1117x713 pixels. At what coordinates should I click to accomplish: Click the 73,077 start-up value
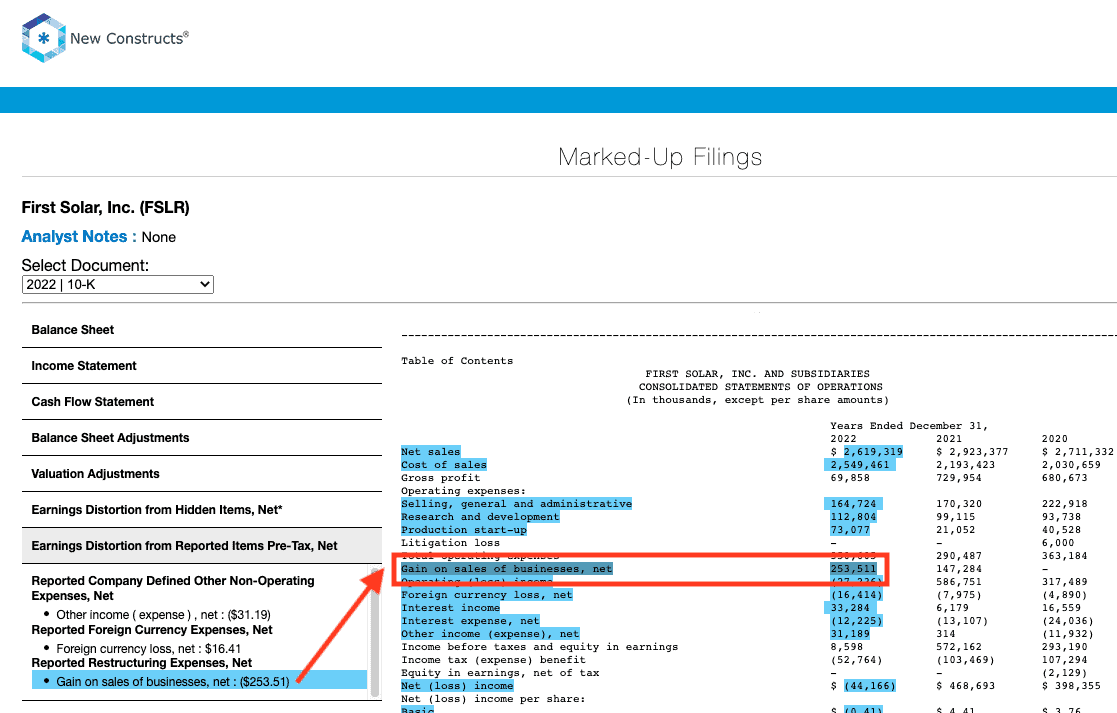tap(850, 529)
